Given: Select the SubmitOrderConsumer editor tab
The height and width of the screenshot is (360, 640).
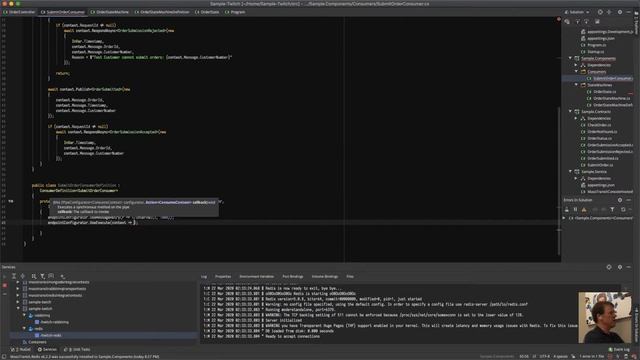Looking at the screenshot, I should point(63,12).
